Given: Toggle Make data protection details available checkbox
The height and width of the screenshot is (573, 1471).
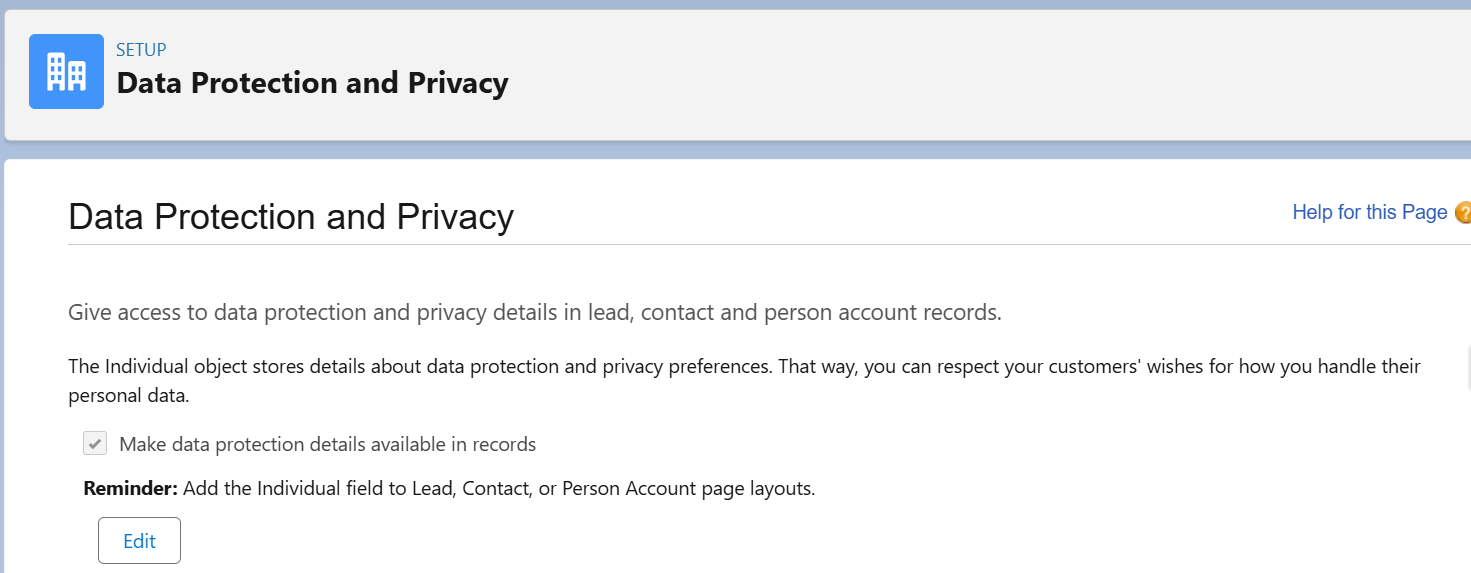Looking at the screenshot, I should click(95, 443).
